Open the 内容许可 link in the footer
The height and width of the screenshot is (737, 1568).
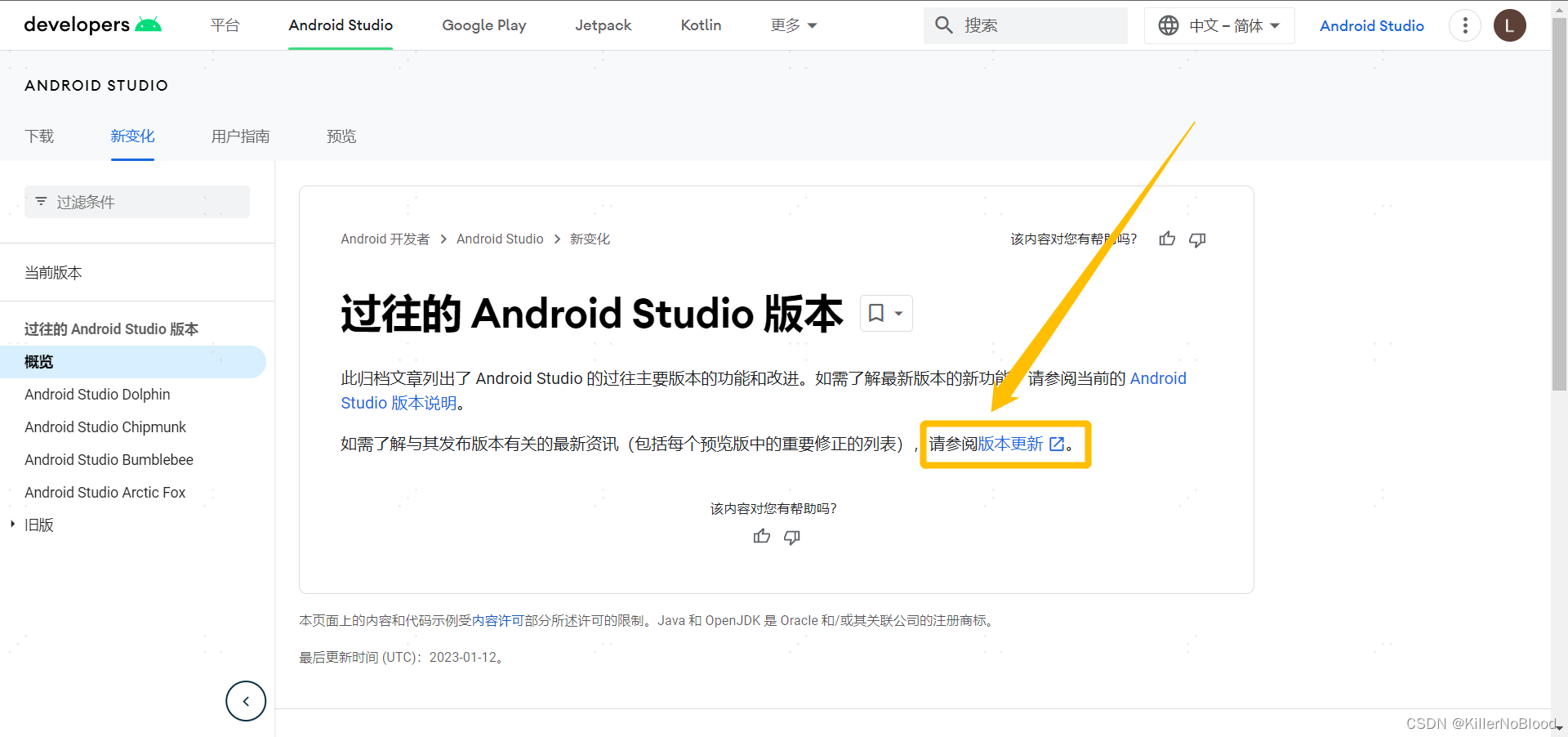tap(498, 620)
